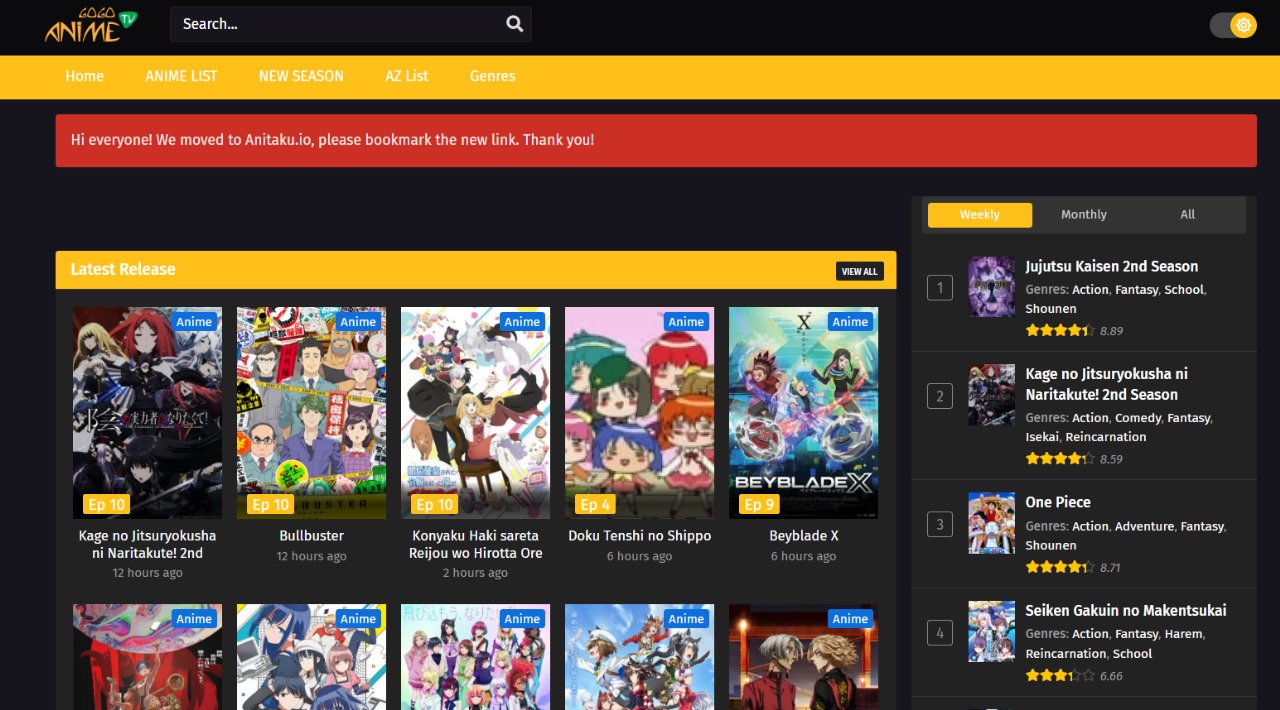
Task: Switch to the Monthly ranking tab
Action: [x=1083, y=214]
